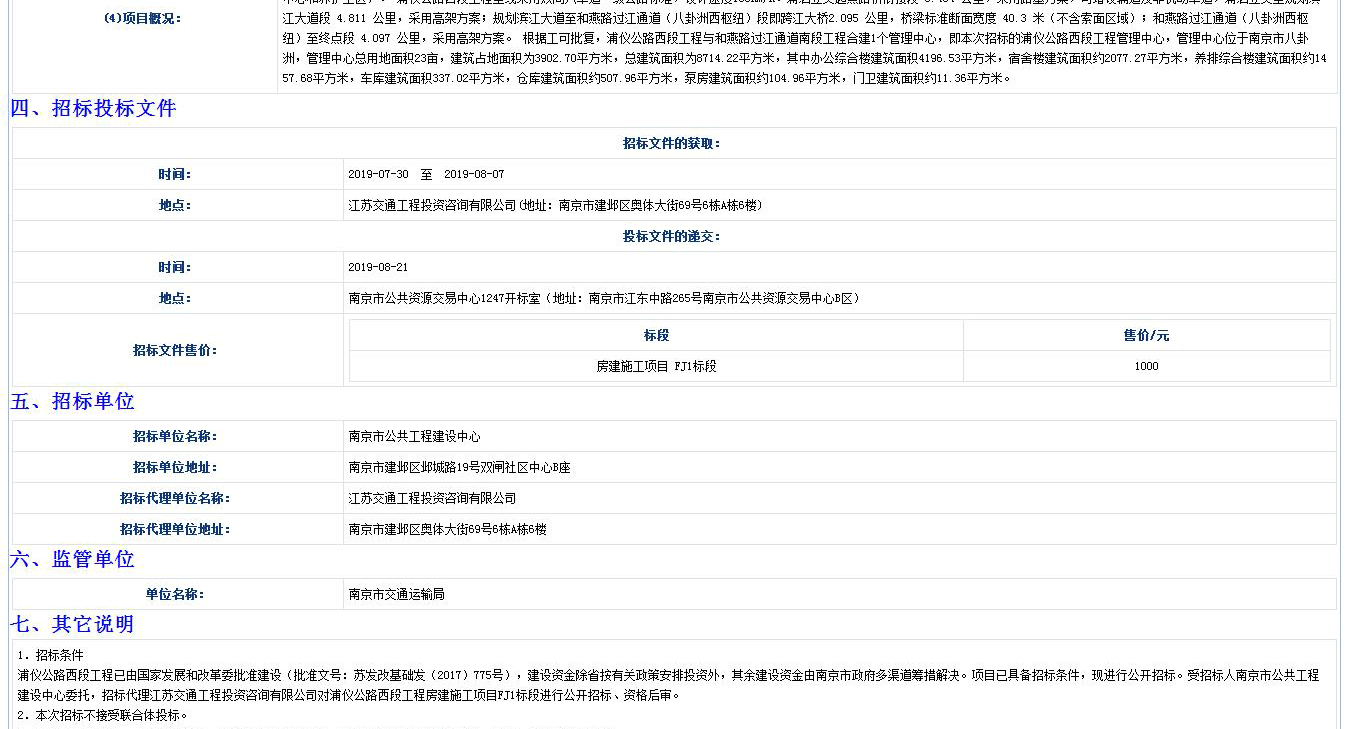Image resolution: width=1349 pixels, height=729 pixels.
Task: Click the 南京市建邺区奥体大街69号6栋A栋6楼 agency address value
Action: 447,529
